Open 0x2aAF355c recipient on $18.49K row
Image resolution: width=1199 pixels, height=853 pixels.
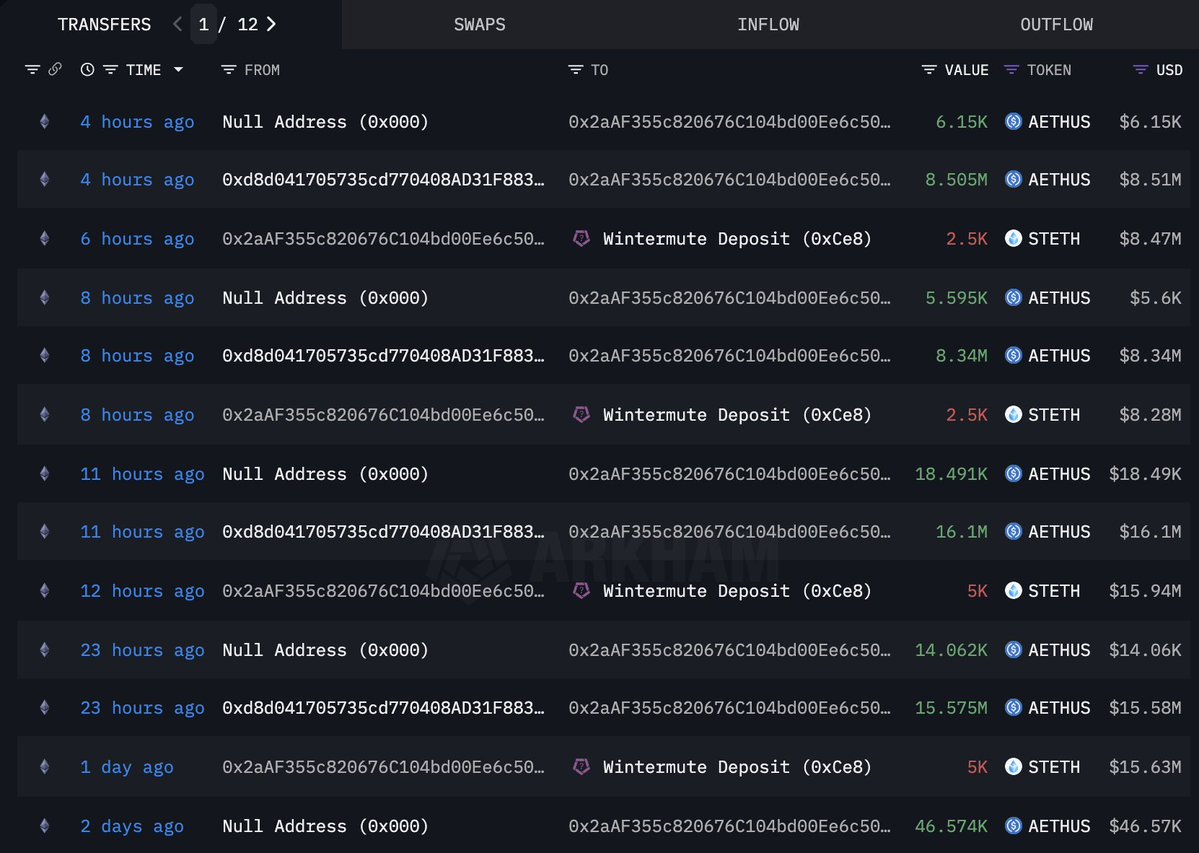pos(729,474)
